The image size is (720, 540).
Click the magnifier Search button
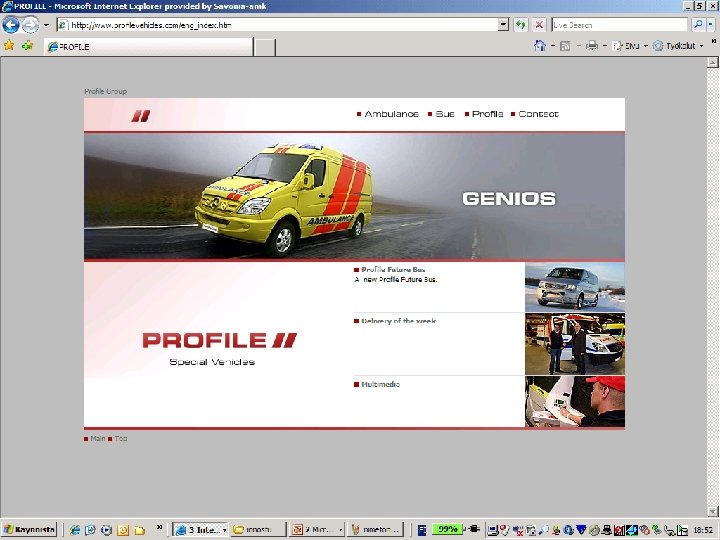[x=698, y=25]
